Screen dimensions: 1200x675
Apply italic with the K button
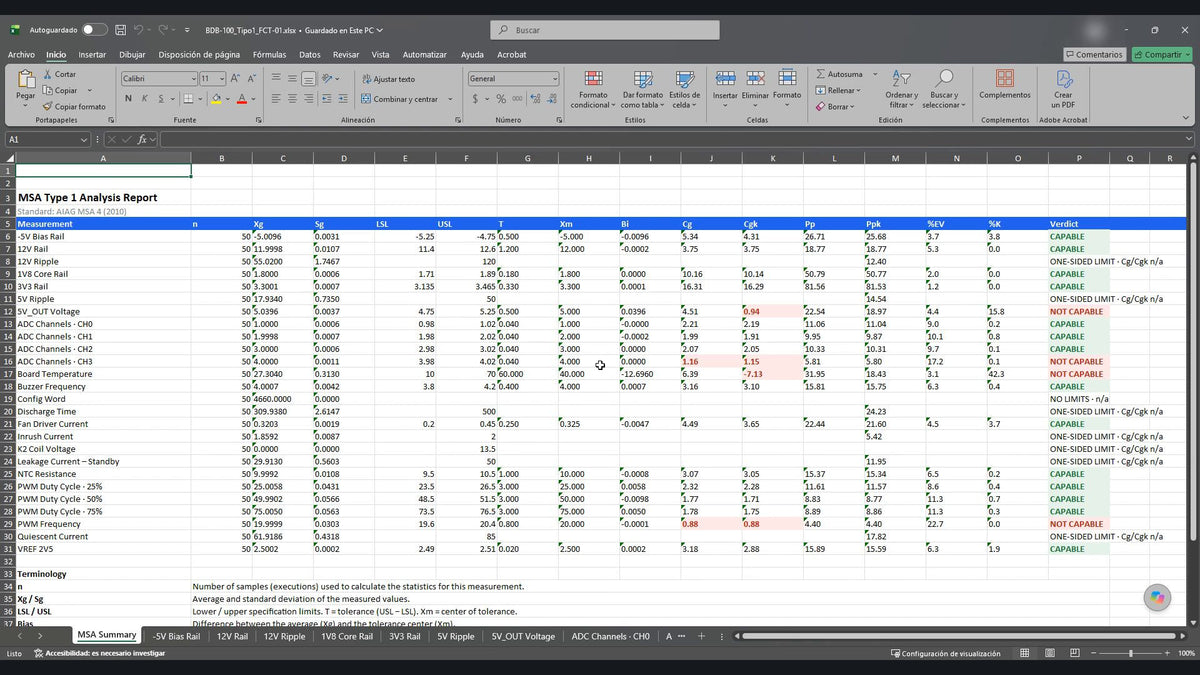point(145,98)
